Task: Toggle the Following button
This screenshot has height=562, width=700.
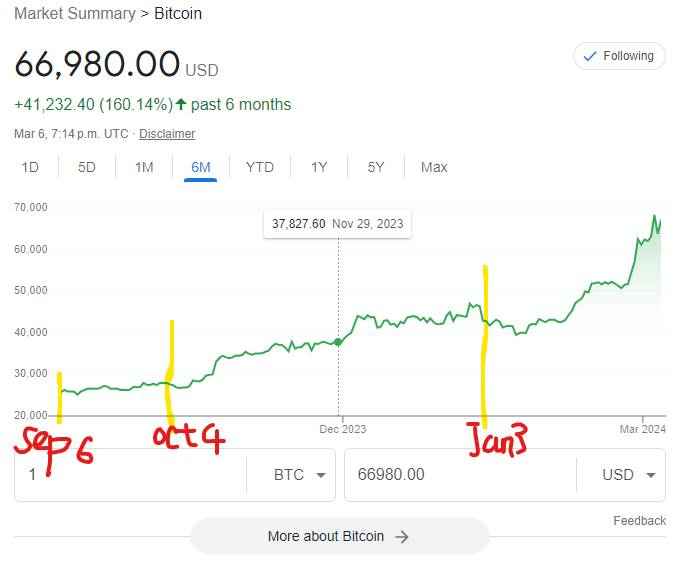Action: point(619,56)
